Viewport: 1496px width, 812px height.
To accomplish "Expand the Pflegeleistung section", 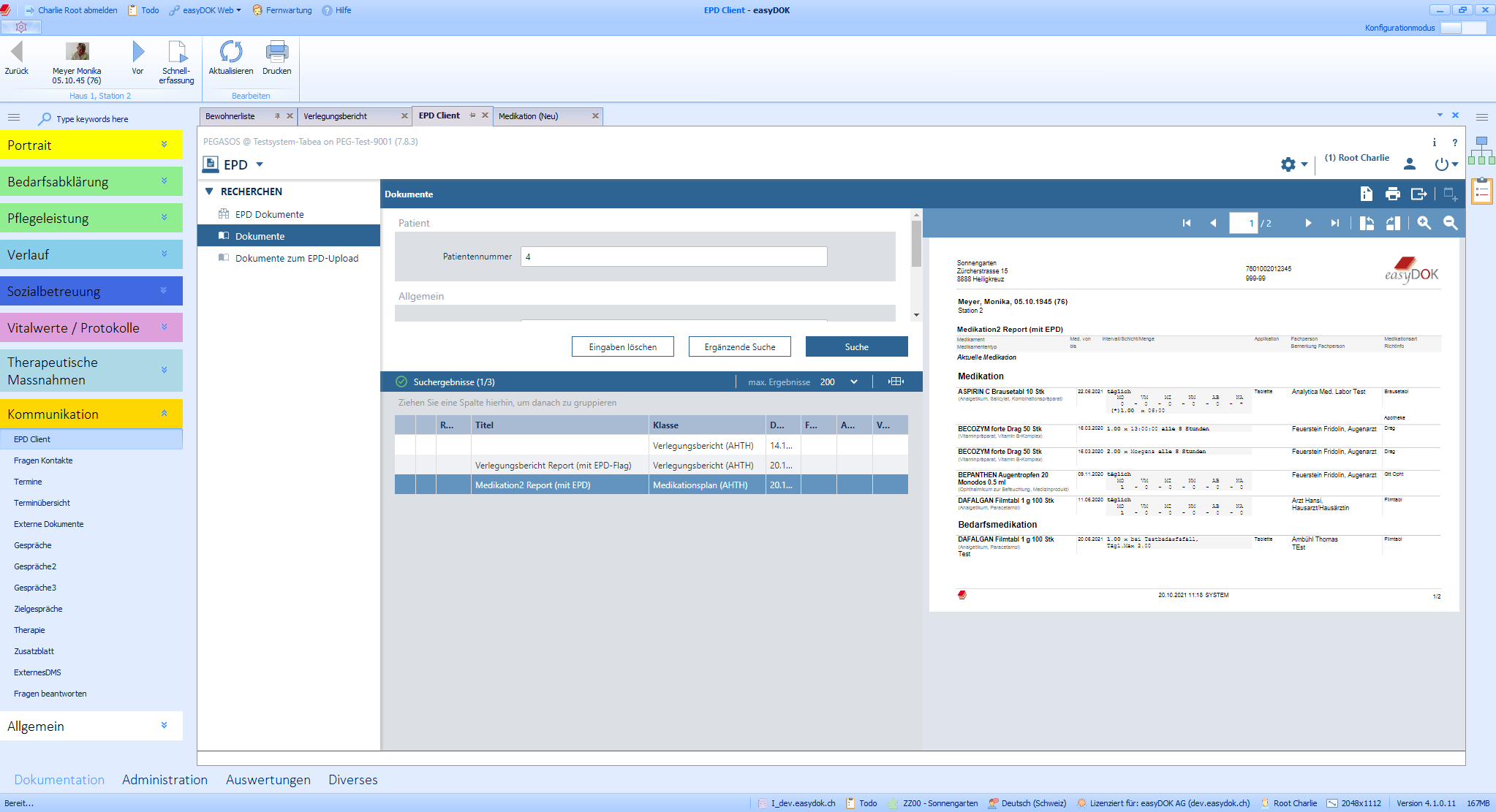I will [x=164, y=218].
